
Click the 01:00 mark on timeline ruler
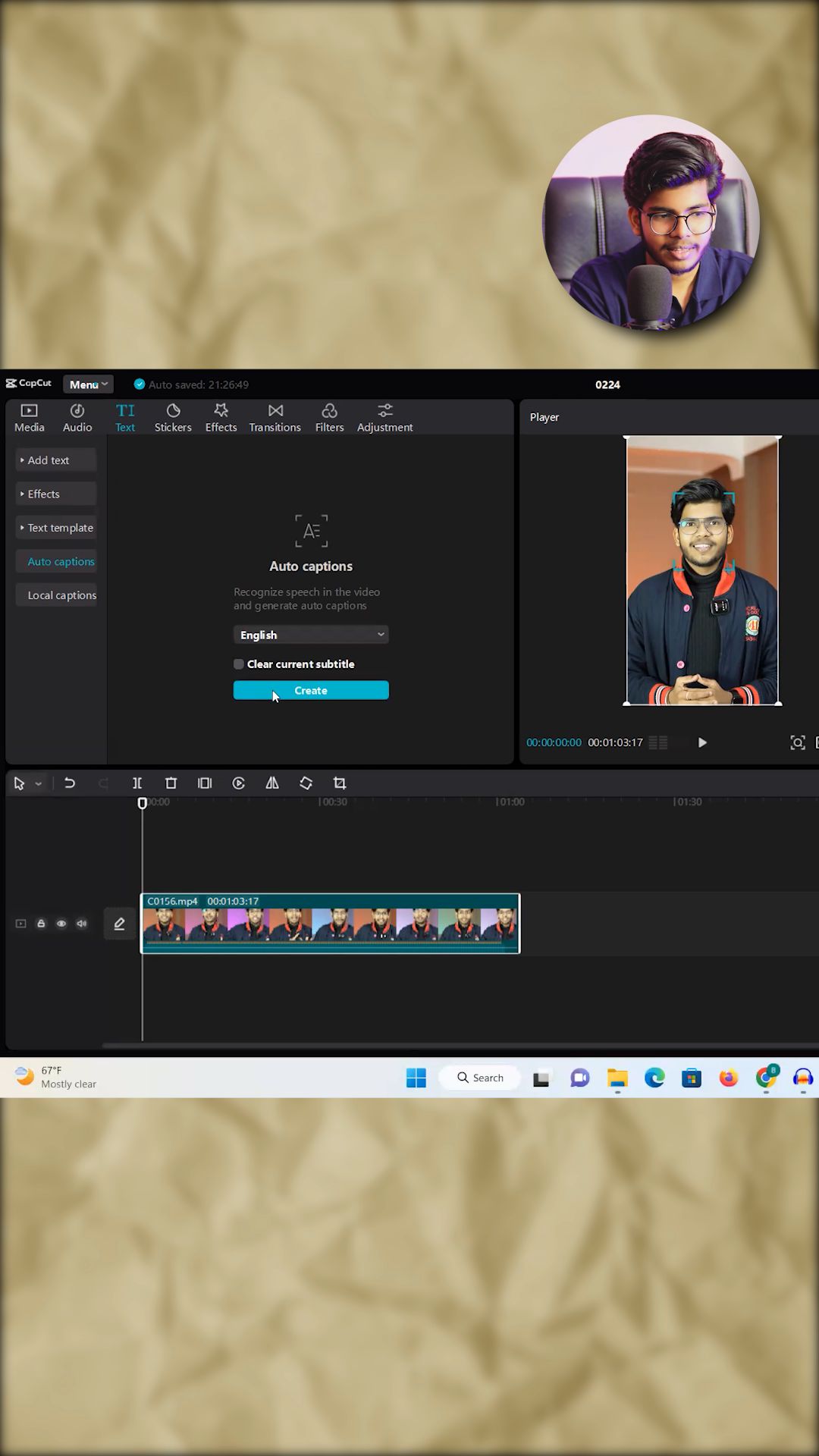[510, 802]
